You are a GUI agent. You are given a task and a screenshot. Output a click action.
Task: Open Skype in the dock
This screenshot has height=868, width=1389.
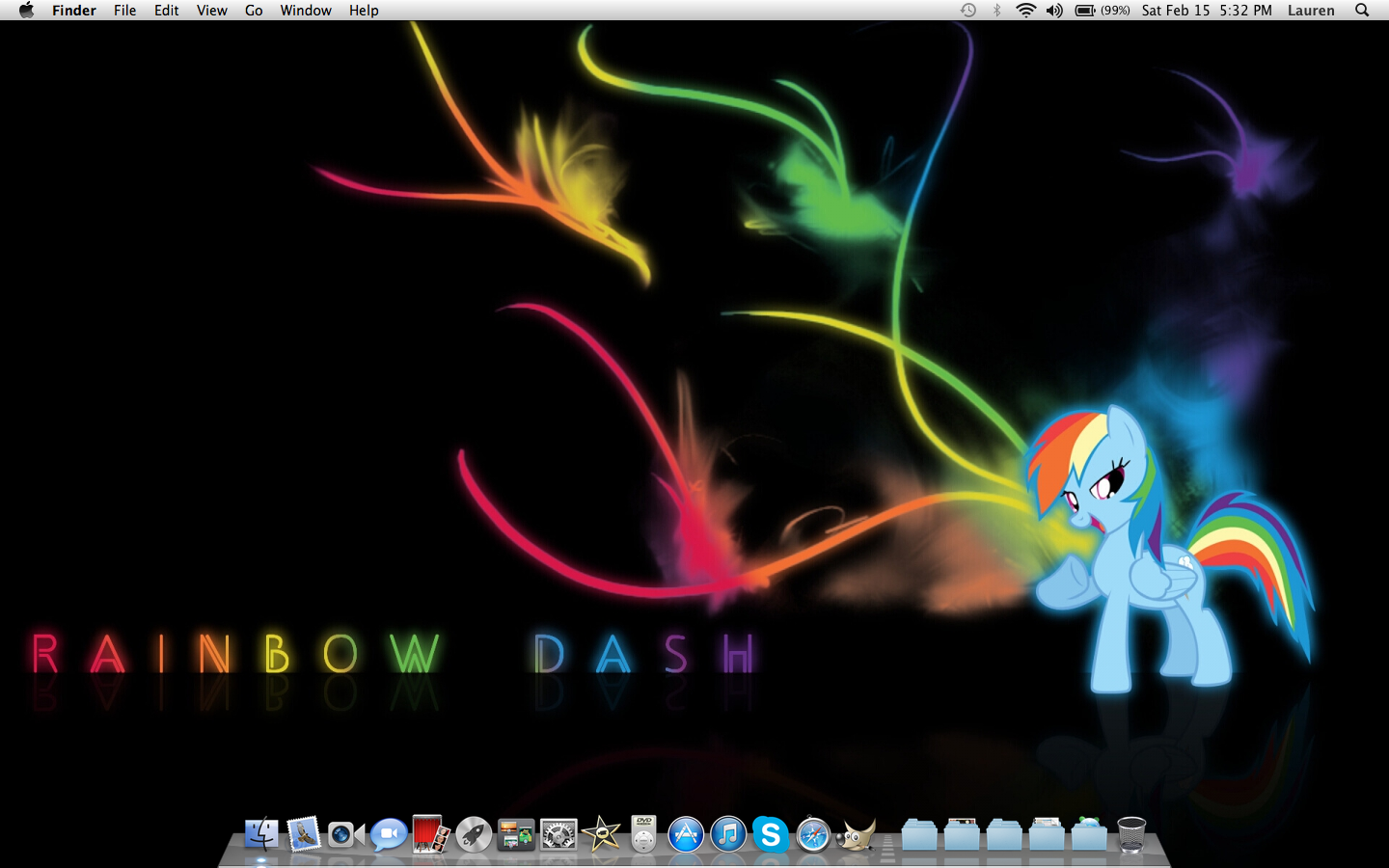[771, 834]
